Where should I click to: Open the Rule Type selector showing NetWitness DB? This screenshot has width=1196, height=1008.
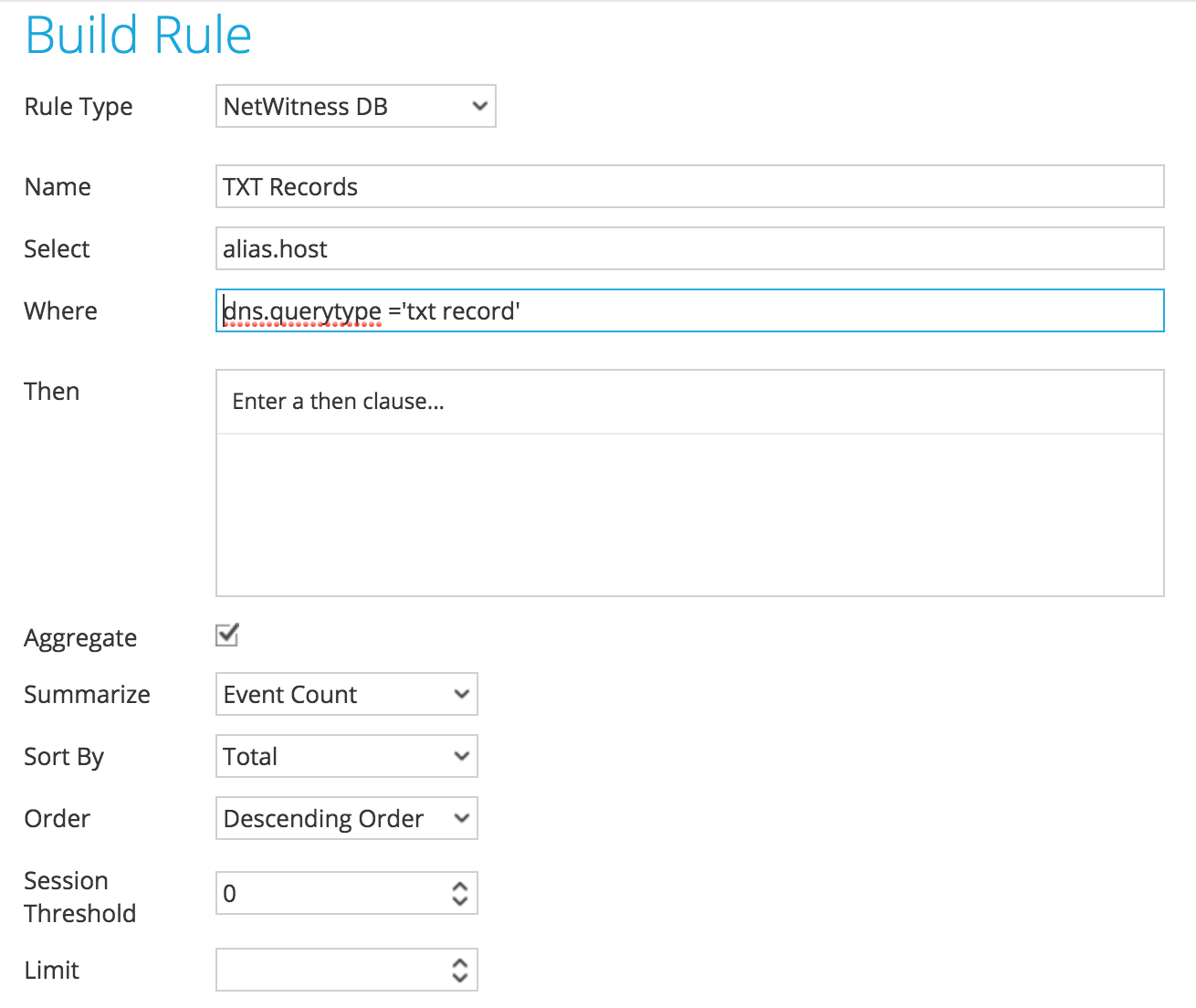[x=355, y=106]
